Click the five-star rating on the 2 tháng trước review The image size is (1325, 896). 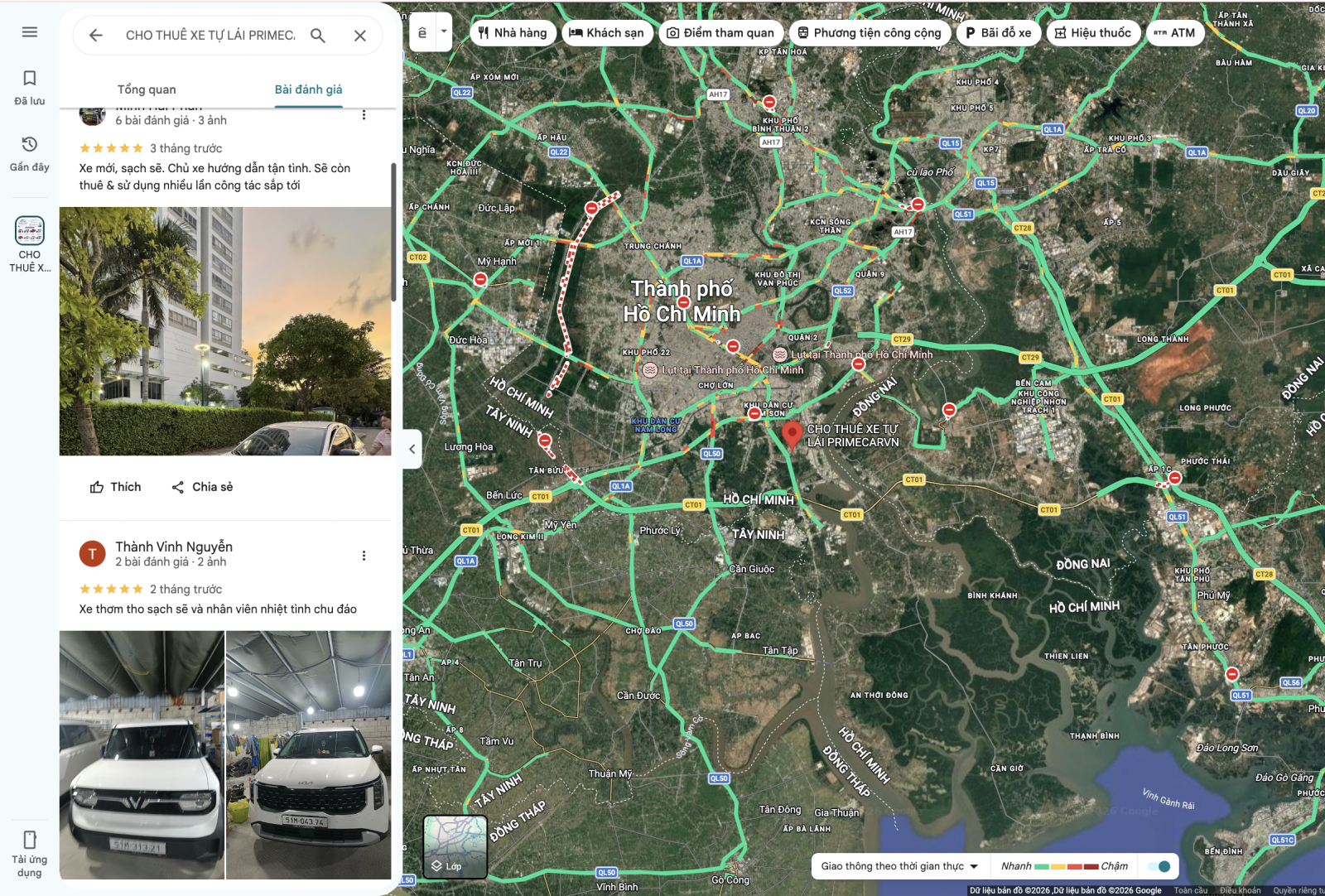point(111,589)
